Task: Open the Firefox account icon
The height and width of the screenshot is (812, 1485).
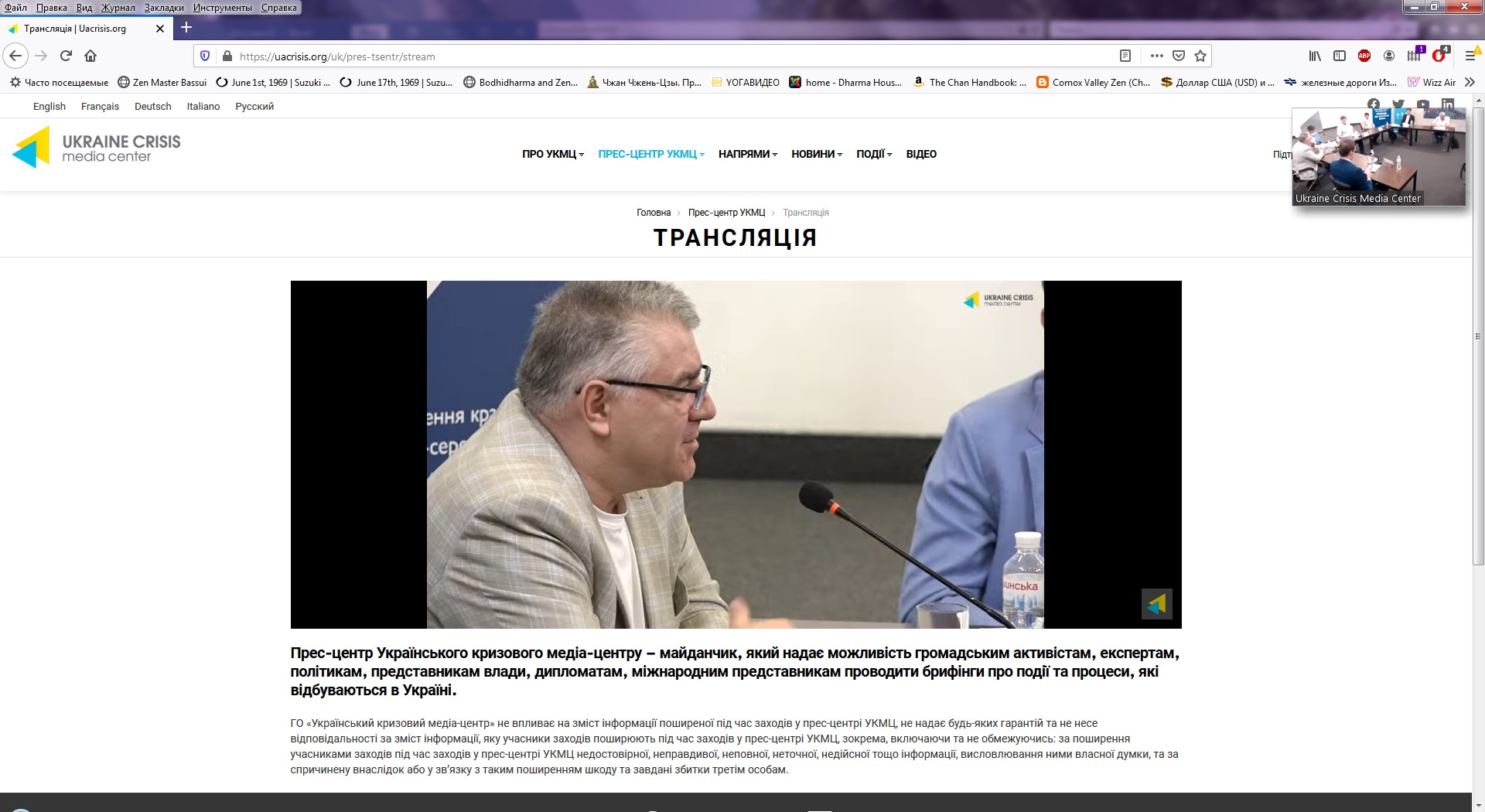Action: coord(1389,56)
